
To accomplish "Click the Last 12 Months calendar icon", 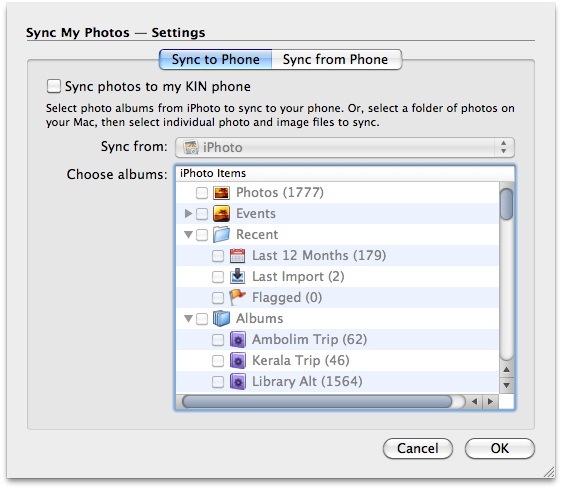I will coord(237,256).
